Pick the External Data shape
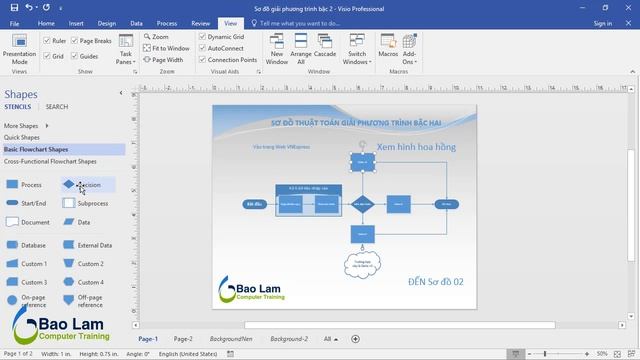Screen dimensions: 640x360 point(87,245)
